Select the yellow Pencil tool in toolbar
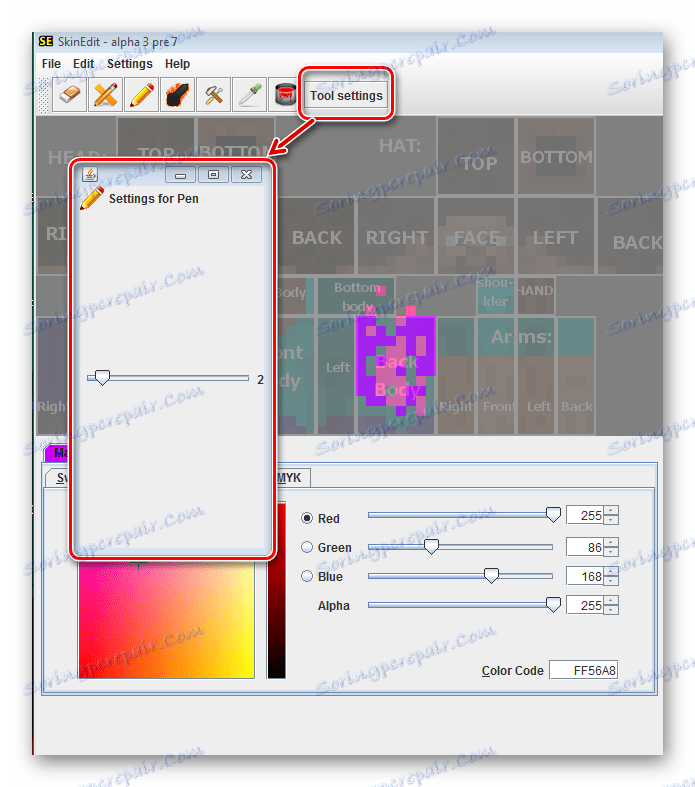 142,94
